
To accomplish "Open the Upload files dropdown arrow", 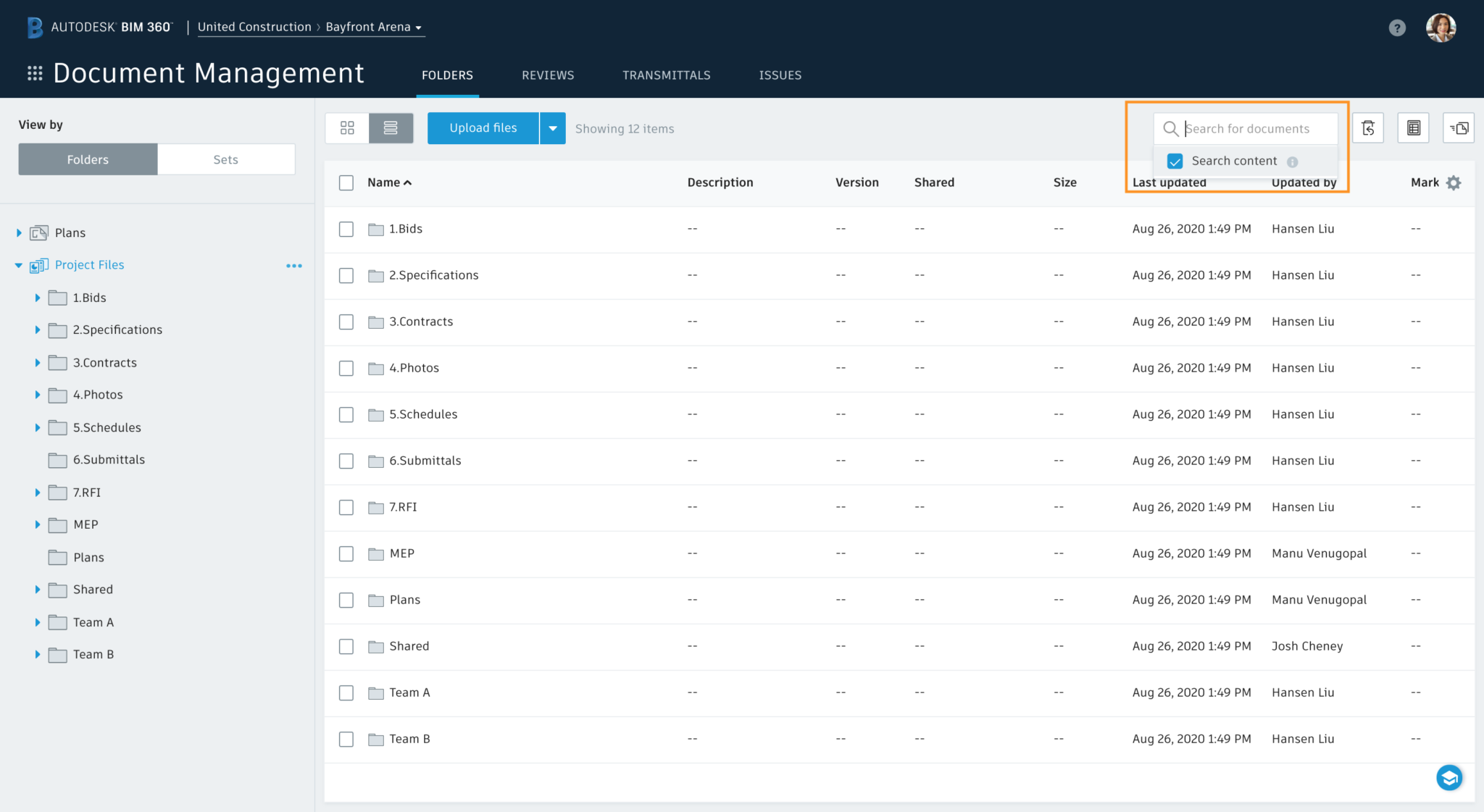I will point(552,128).
